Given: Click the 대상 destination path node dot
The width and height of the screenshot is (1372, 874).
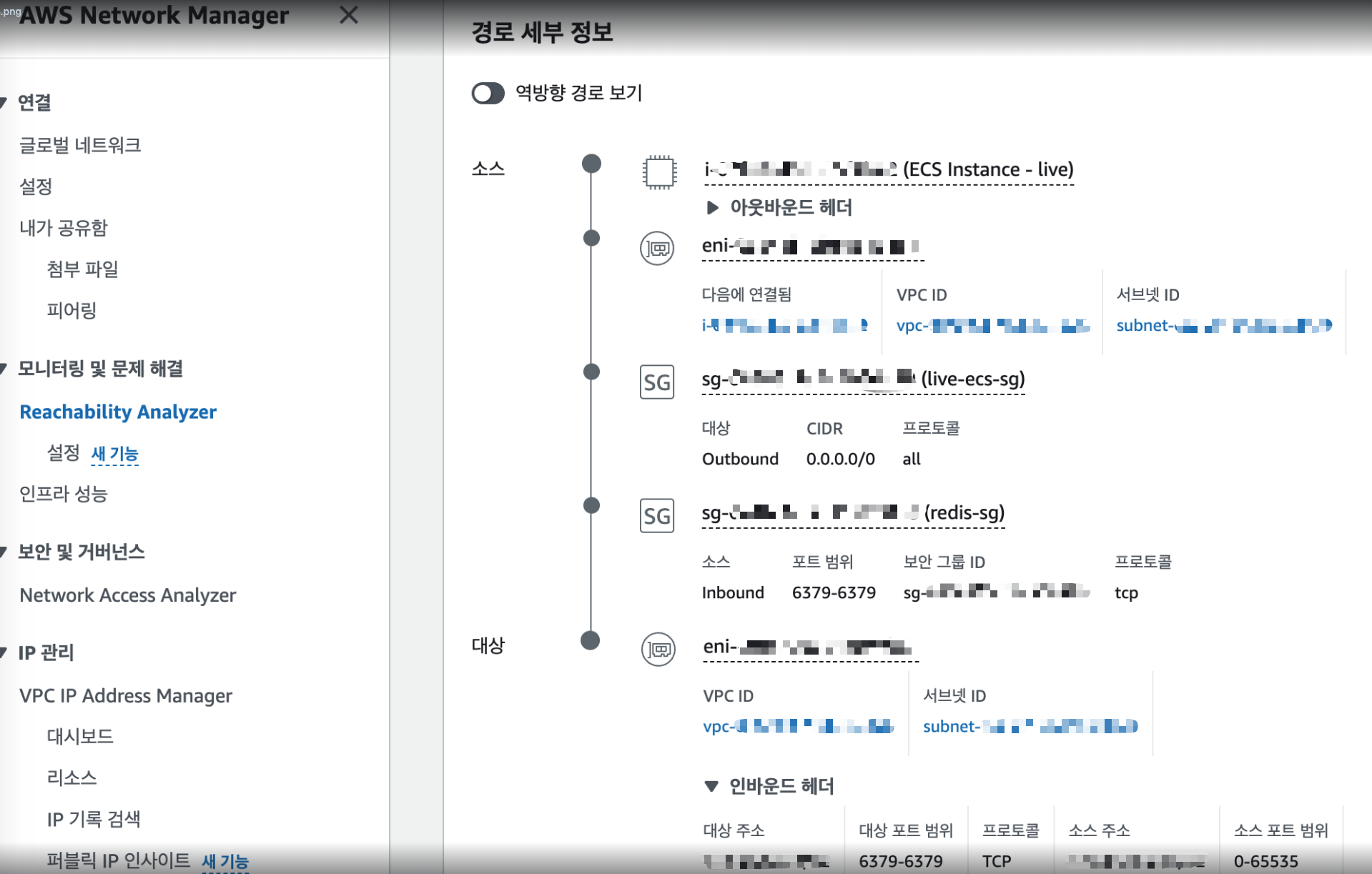Looking at the screenshot, I should pyautogui.click(x=591, y=640).
